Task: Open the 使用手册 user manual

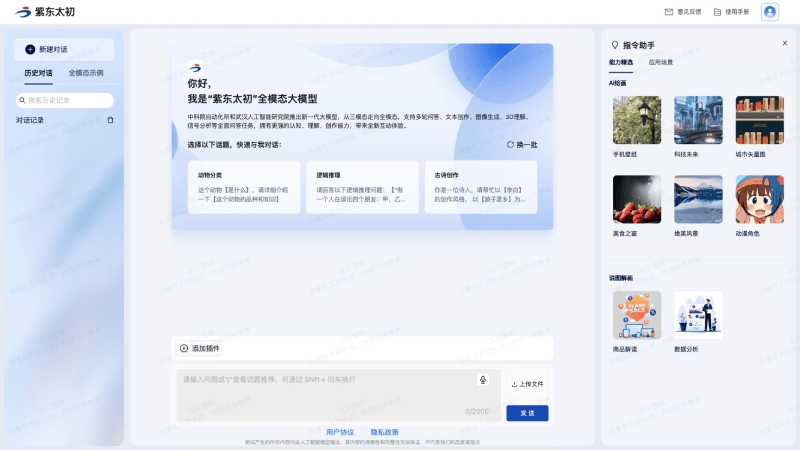Action: coord(731,12)
